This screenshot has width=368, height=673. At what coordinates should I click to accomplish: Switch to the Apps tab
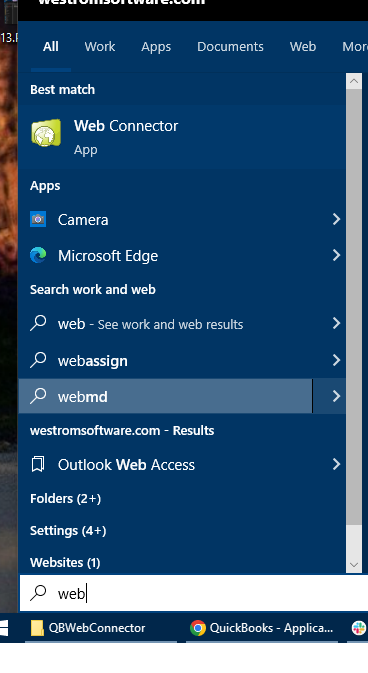click(x=156, y=47)
